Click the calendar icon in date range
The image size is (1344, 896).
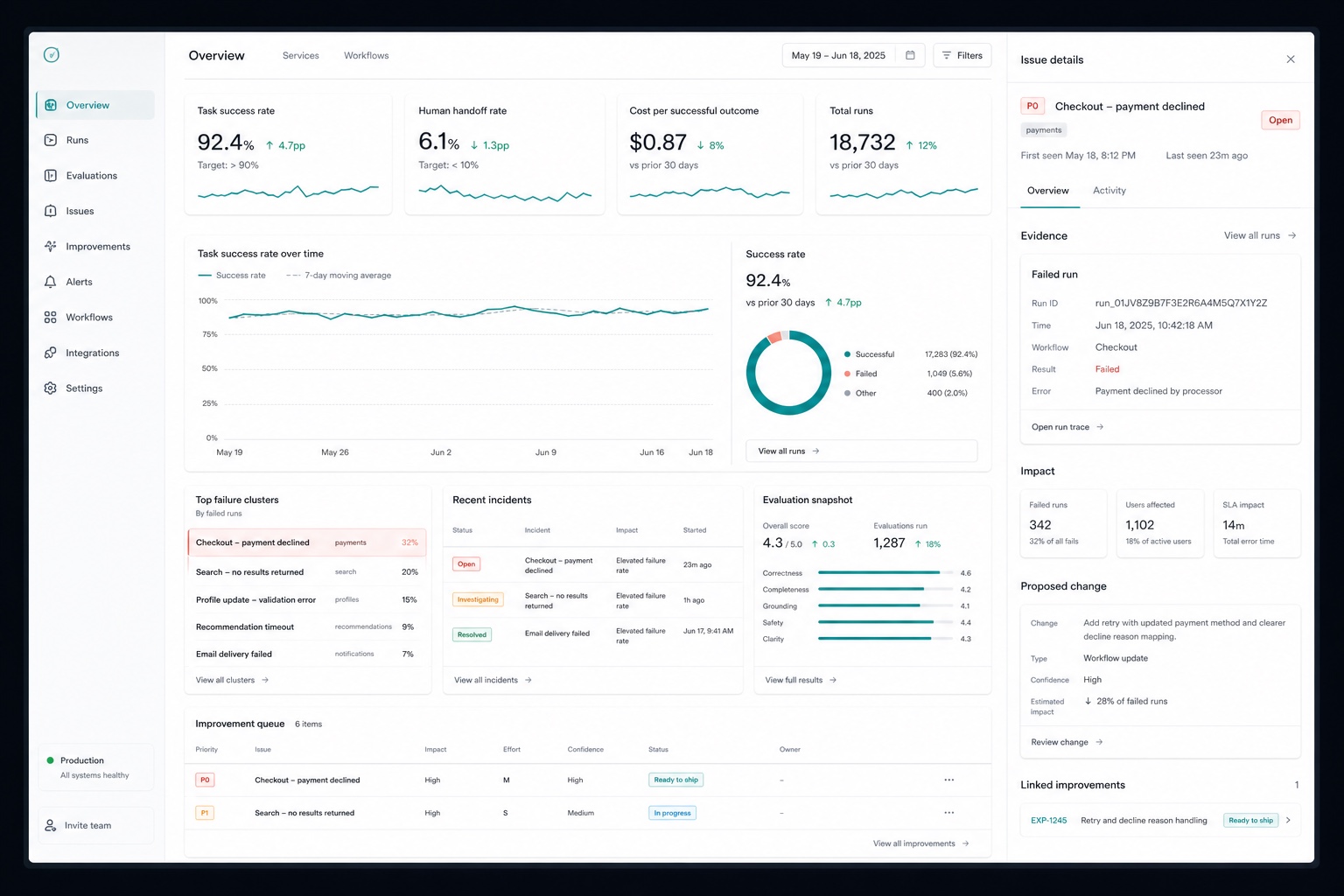(910, 55)
